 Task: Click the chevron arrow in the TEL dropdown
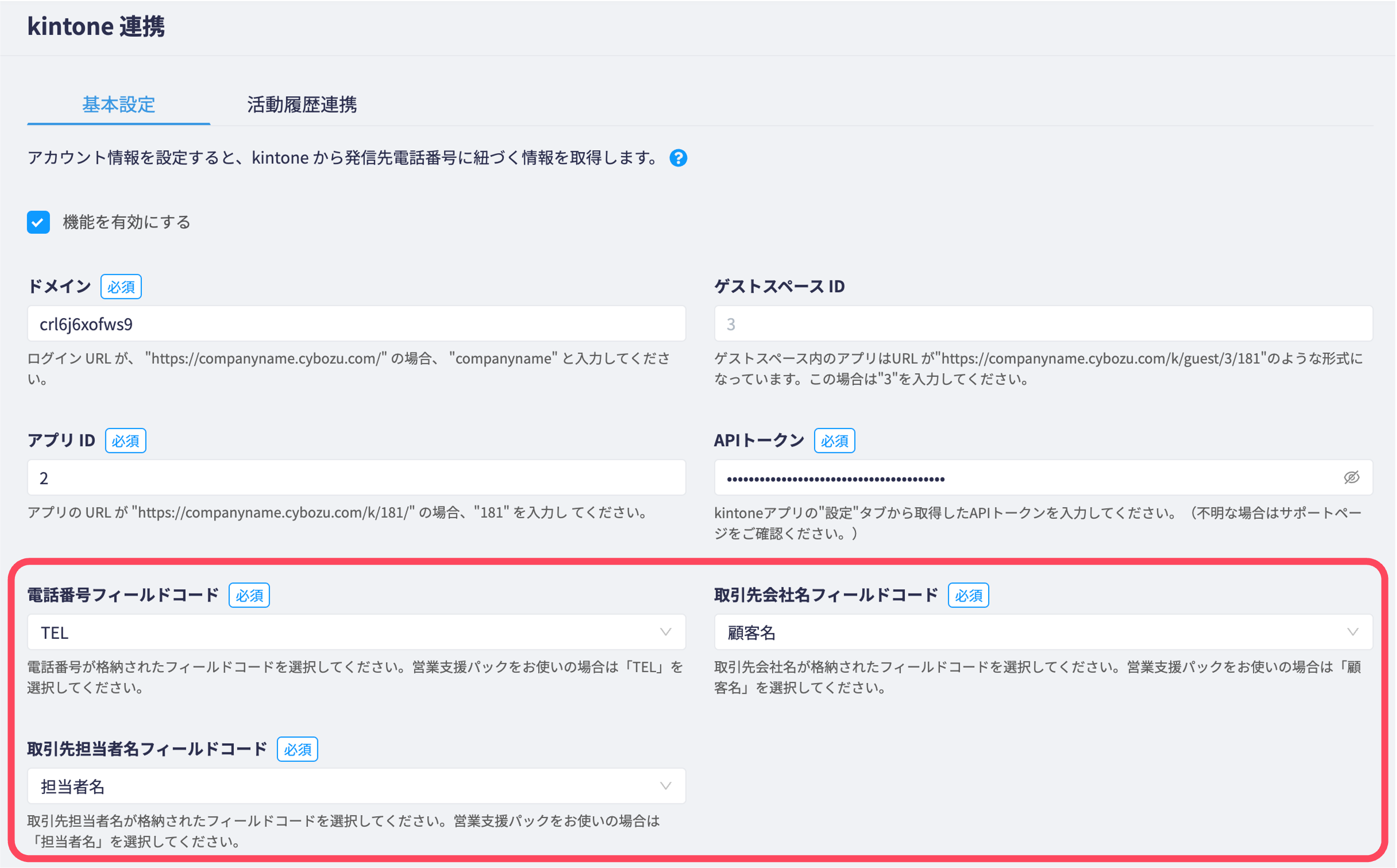click(665, 632)
